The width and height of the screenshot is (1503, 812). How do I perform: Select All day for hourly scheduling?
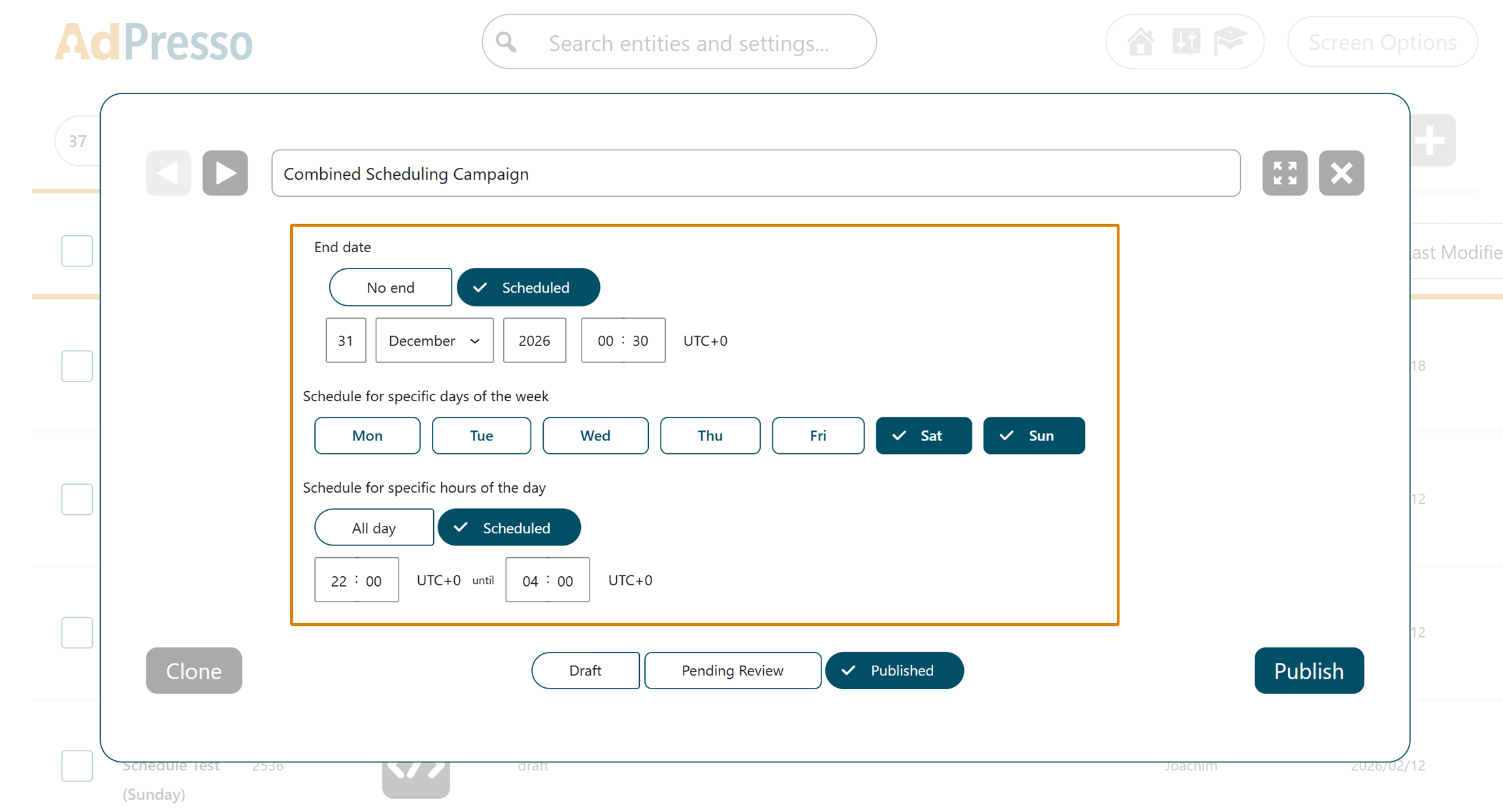pos(374,527)
